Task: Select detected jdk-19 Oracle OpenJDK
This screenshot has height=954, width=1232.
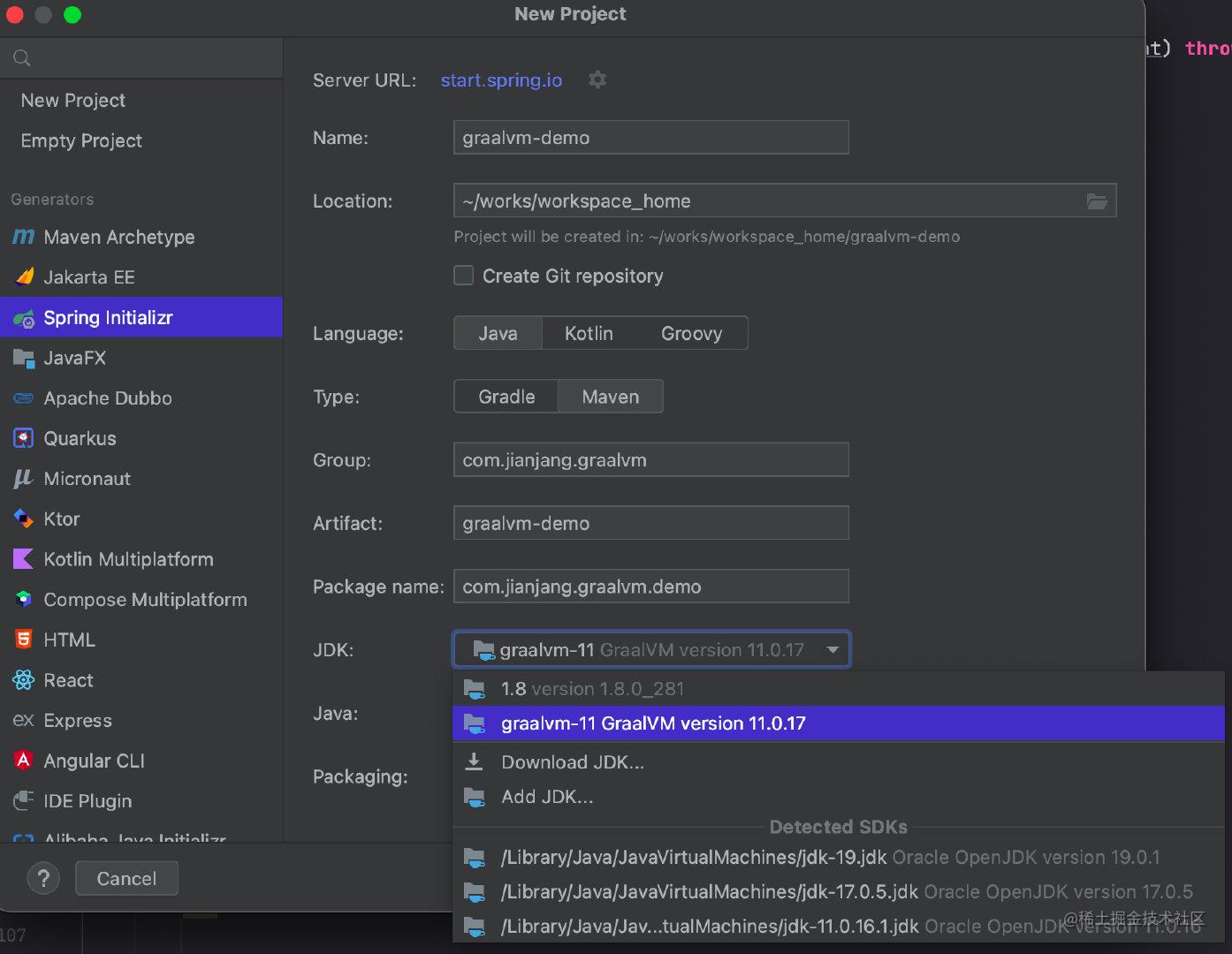Action: click(829, 858)
